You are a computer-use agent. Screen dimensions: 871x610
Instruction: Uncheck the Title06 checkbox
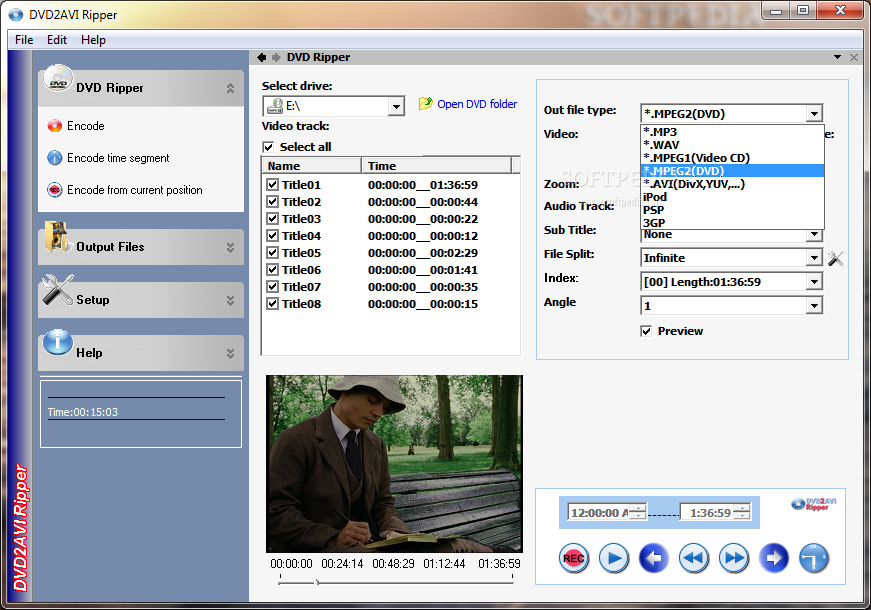(x=272, y=269)
